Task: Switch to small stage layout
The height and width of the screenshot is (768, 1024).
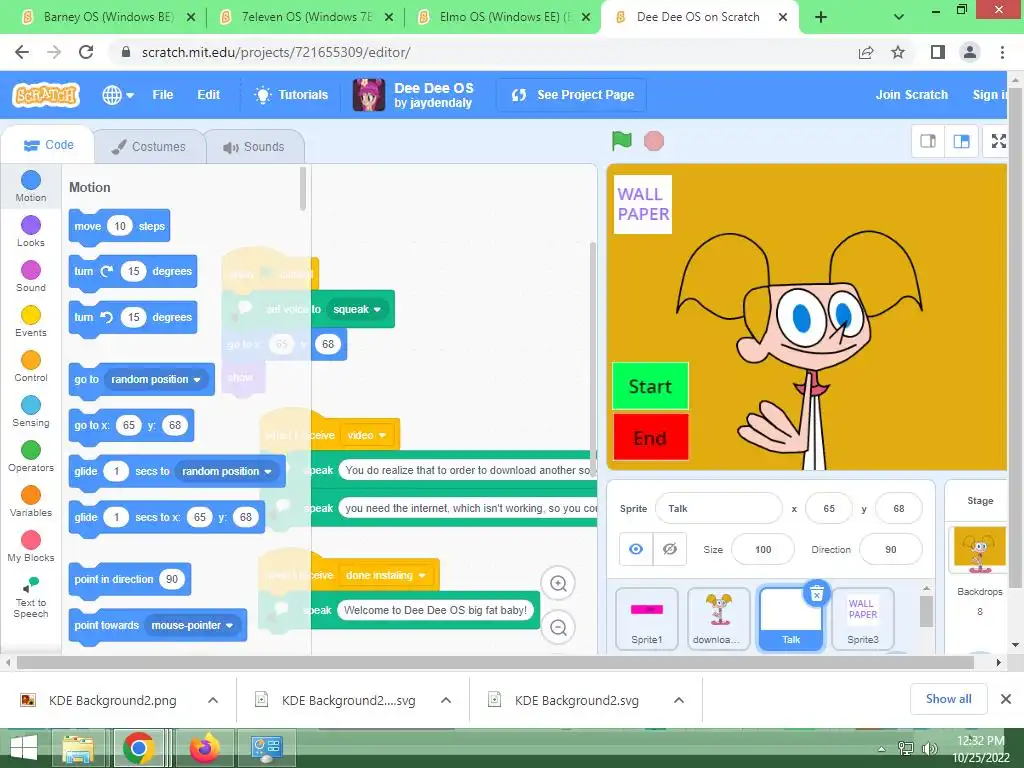Action: tap(928, 141)
